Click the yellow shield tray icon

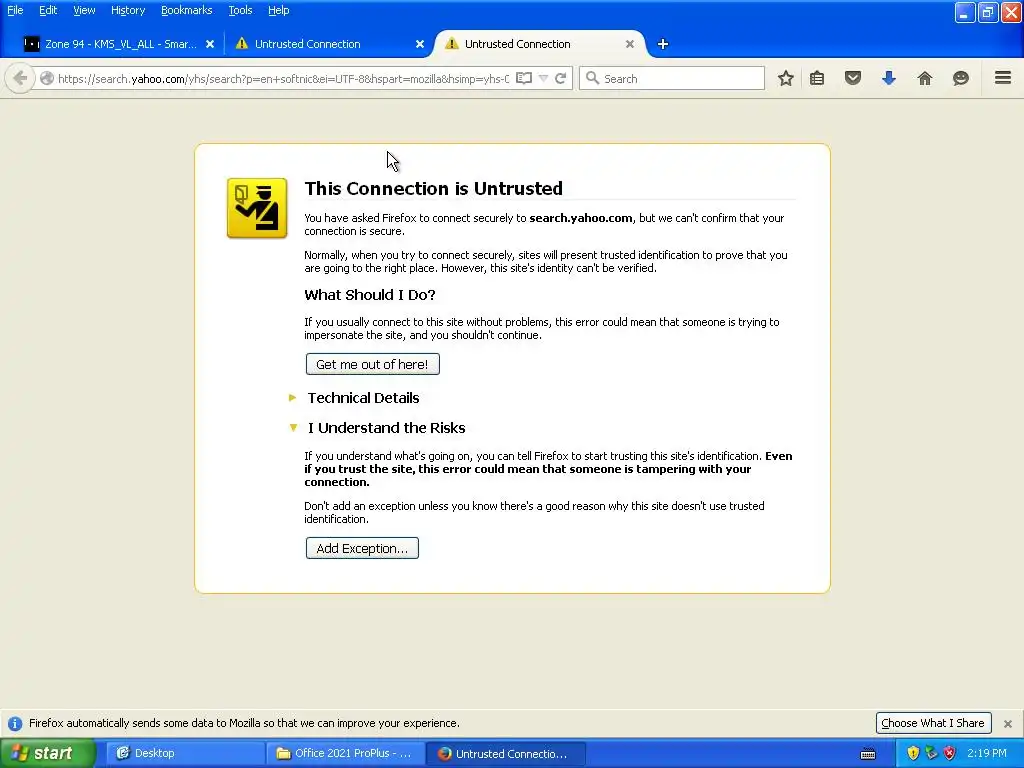[913, 753]
